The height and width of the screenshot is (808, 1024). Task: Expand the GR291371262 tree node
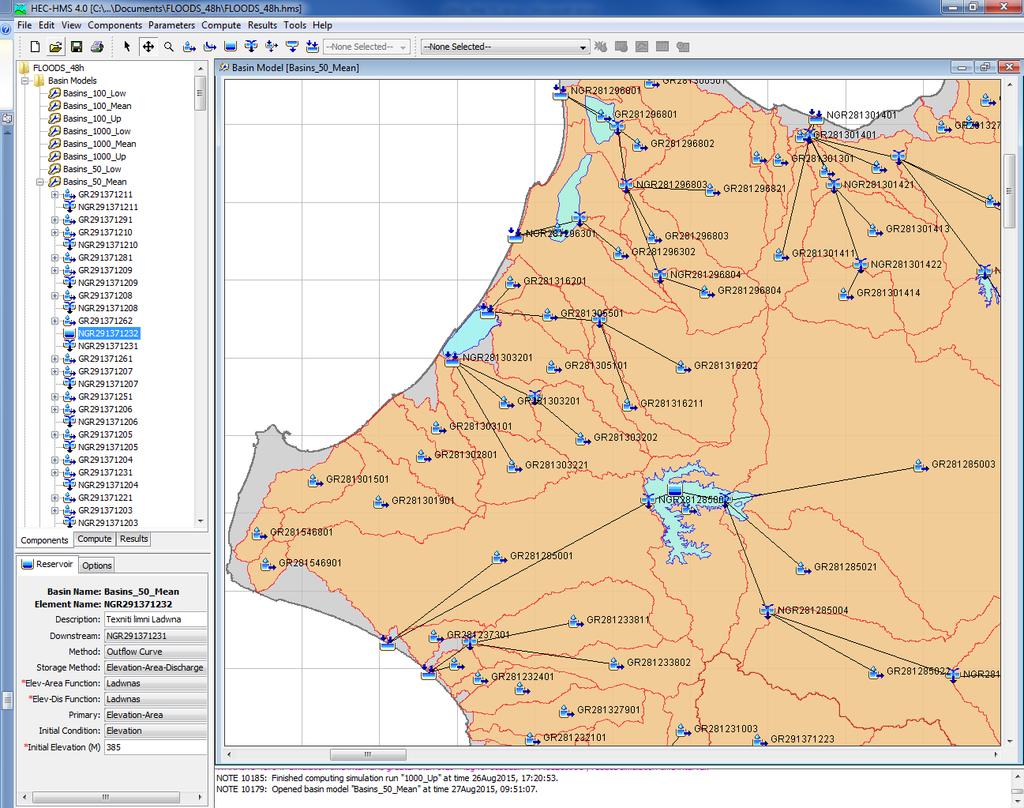click(x=55, y=321)
